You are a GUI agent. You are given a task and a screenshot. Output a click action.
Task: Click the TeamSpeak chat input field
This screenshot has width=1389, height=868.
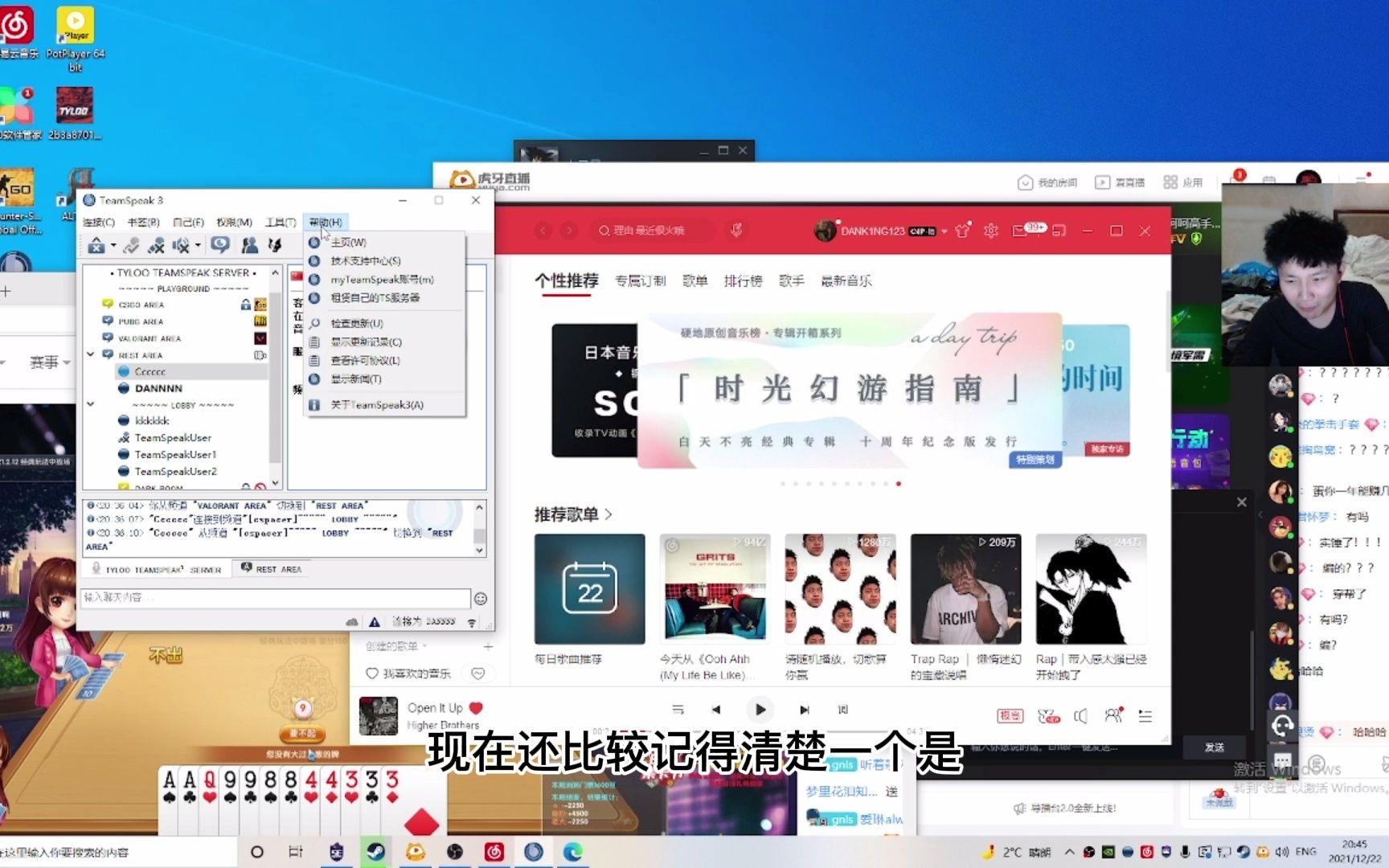275,598
